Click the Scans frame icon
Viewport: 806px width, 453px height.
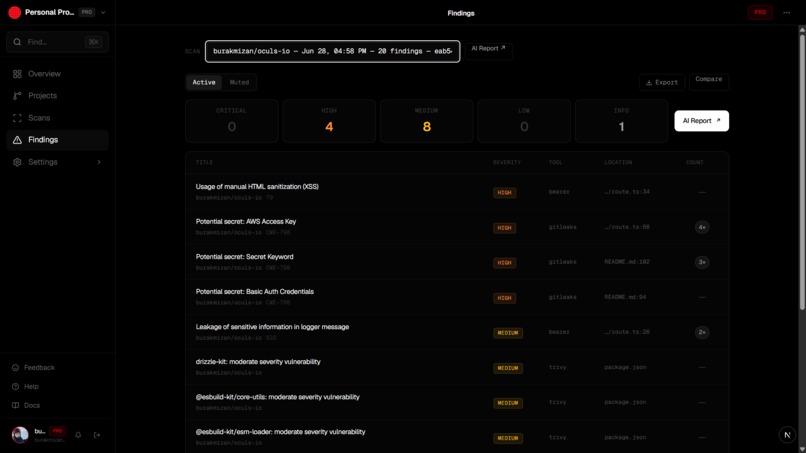[17, 118]
